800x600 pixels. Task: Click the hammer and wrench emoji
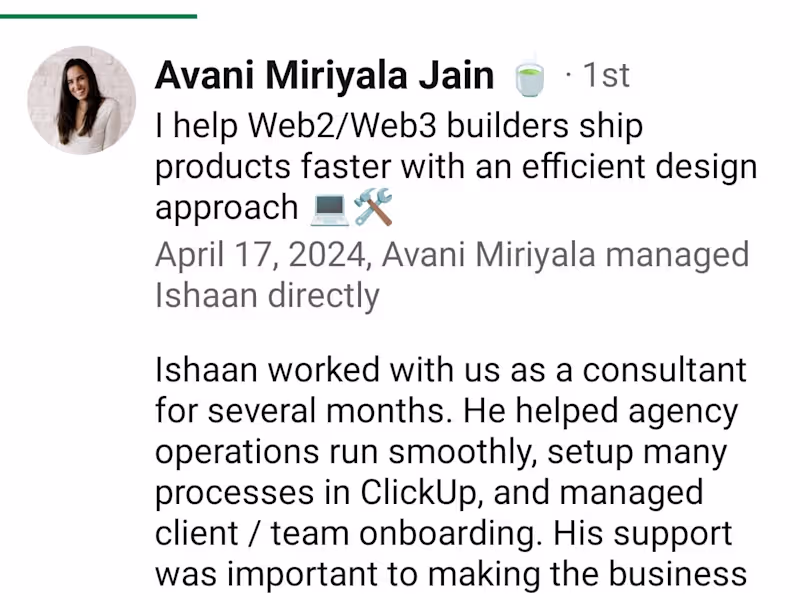[373, 207]
